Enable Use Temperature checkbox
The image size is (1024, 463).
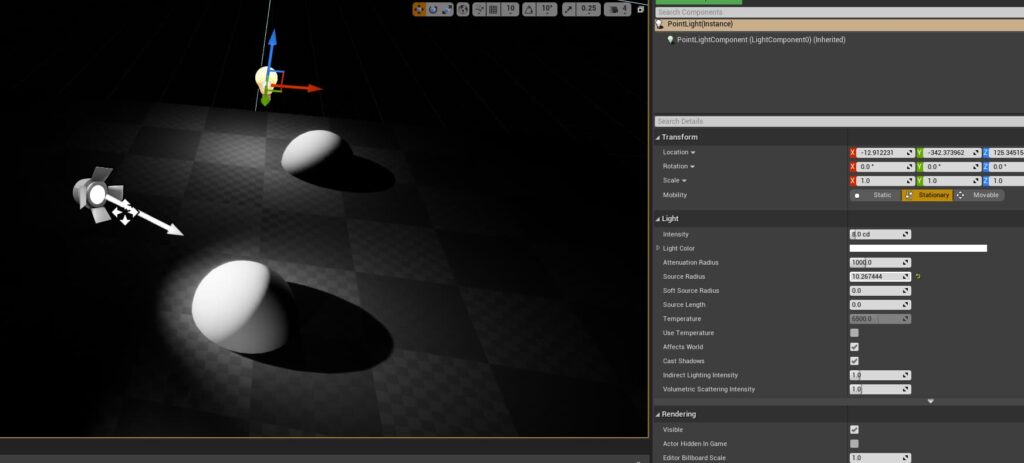tap(854, 333)
